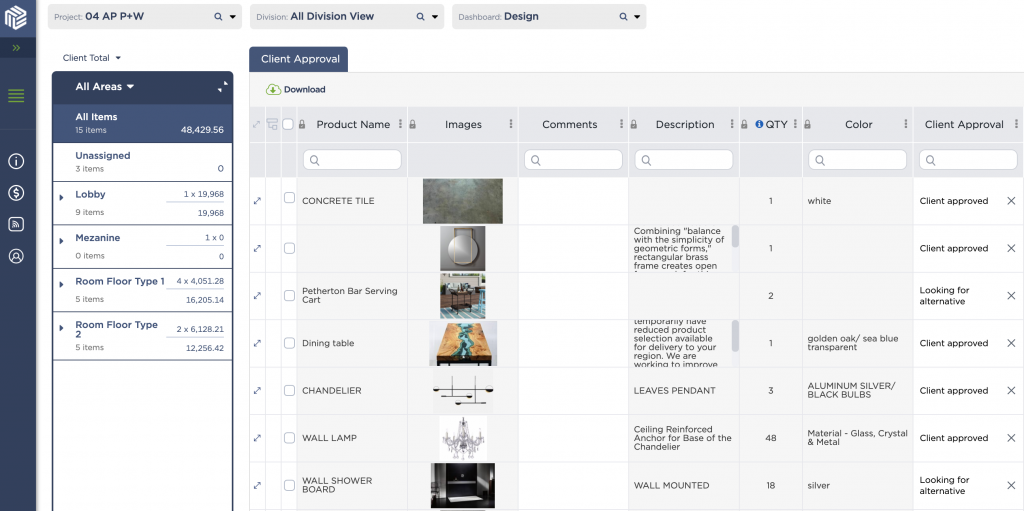This screenshot has height=511, width=1024.
Task: Expand the Mezanine area
Action: [61, 240]
